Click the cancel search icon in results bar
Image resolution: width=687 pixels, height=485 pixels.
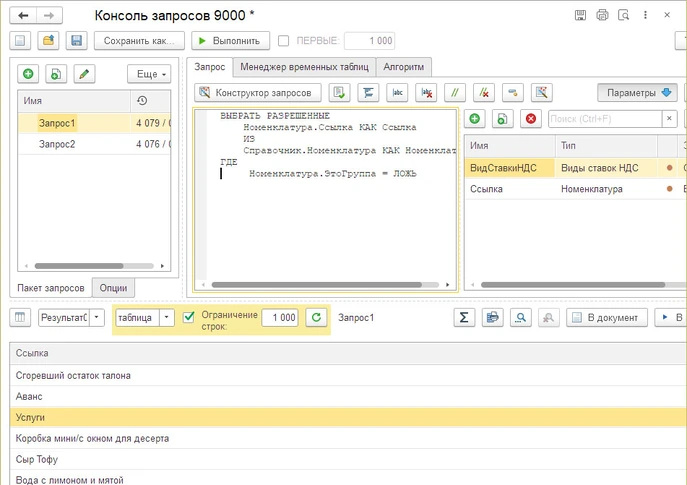549,318
